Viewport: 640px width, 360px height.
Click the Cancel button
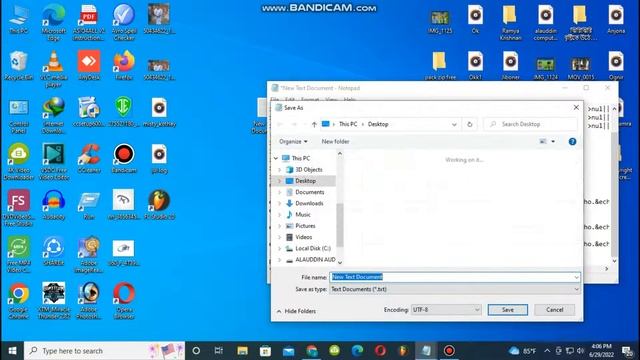(554, 310)
